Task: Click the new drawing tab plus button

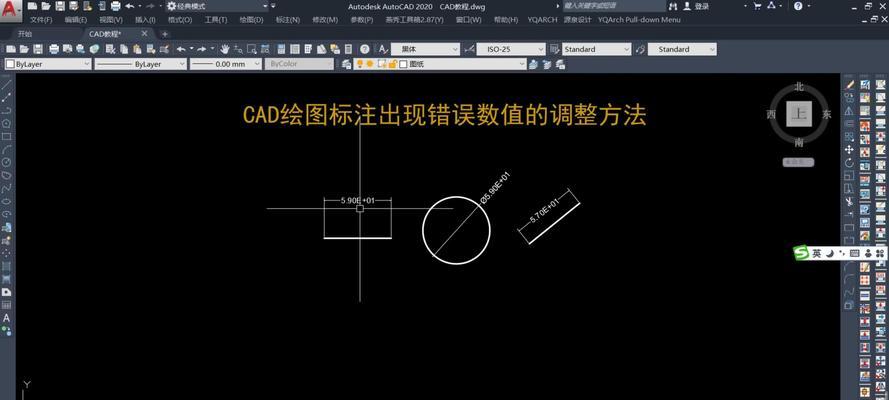Action: 165,34
